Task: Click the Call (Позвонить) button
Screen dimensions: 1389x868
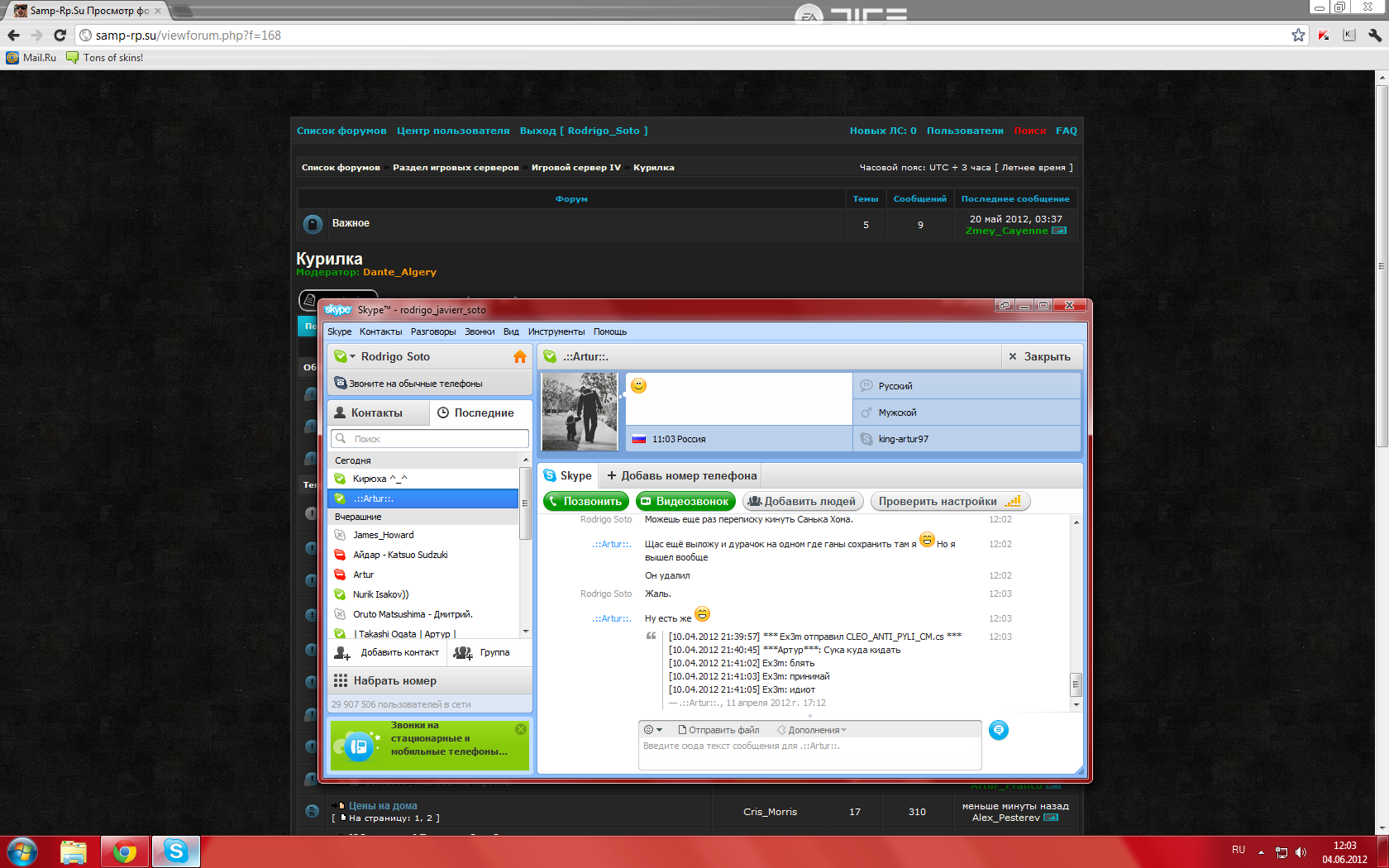Action: click(x=586, y=502)
